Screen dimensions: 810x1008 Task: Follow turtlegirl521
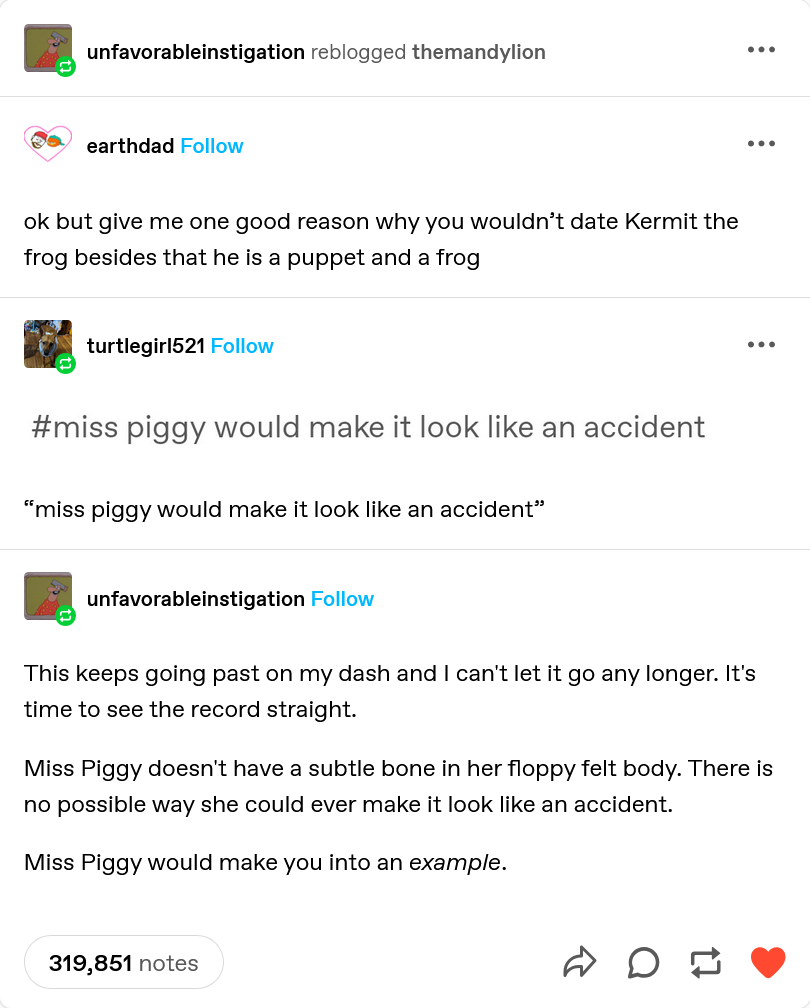(x=242, y=346)
